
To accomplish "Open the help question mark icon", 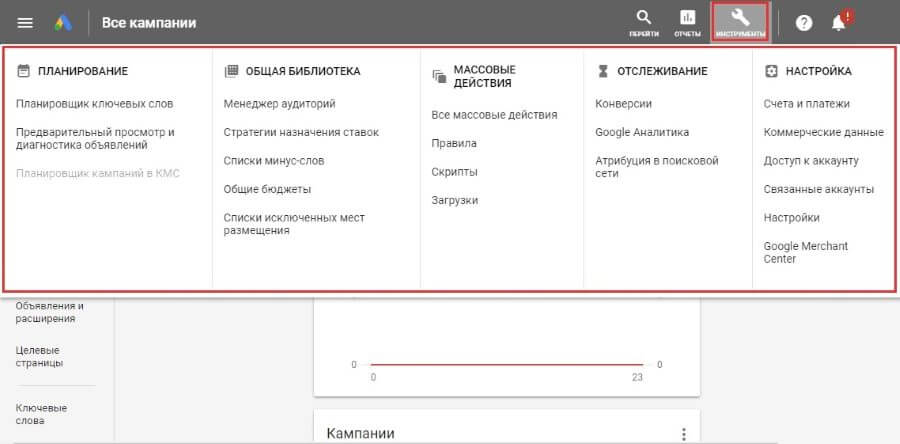I will (804, 23).
